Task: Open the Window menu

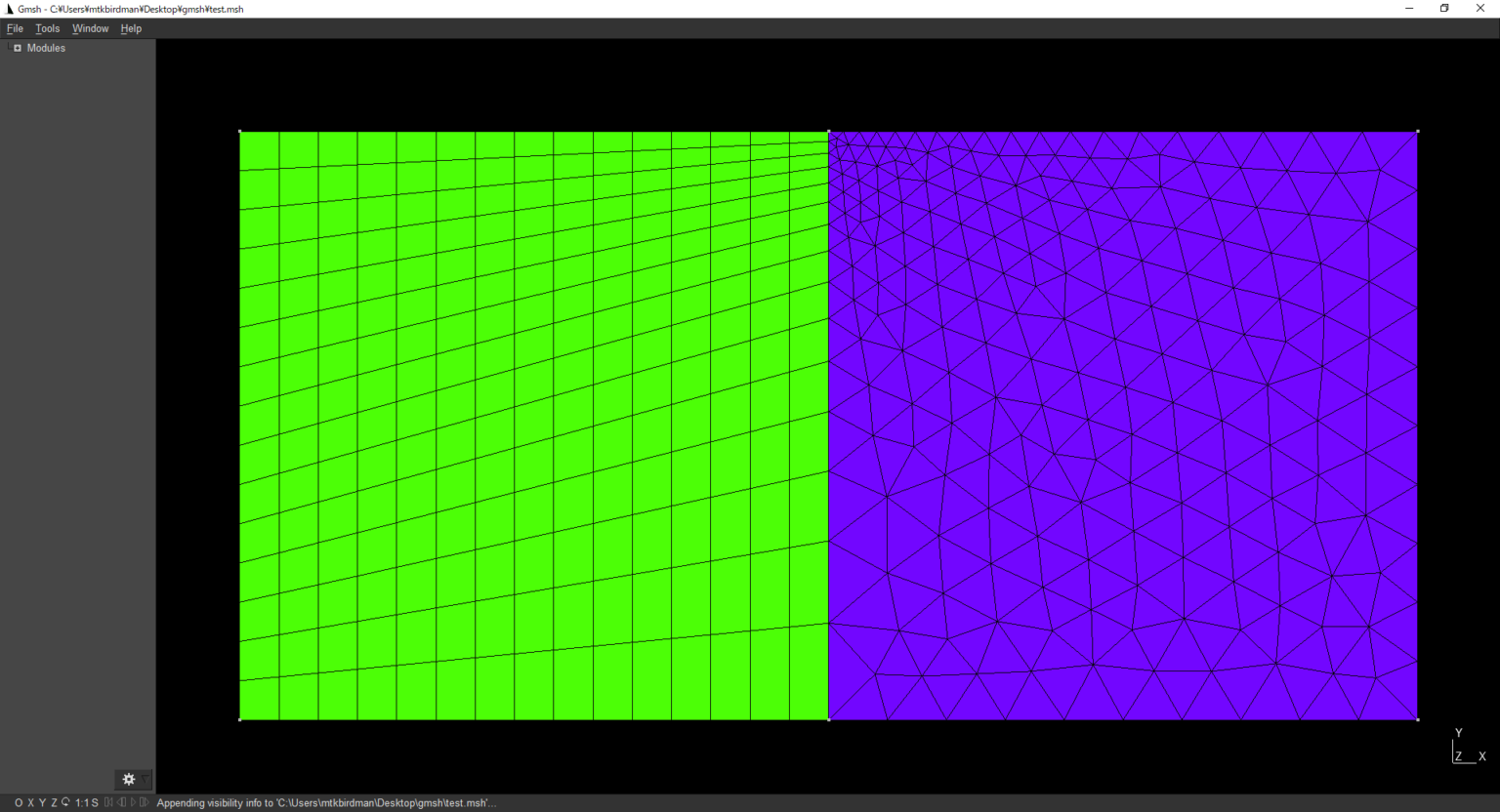Action: coord(90,28)
